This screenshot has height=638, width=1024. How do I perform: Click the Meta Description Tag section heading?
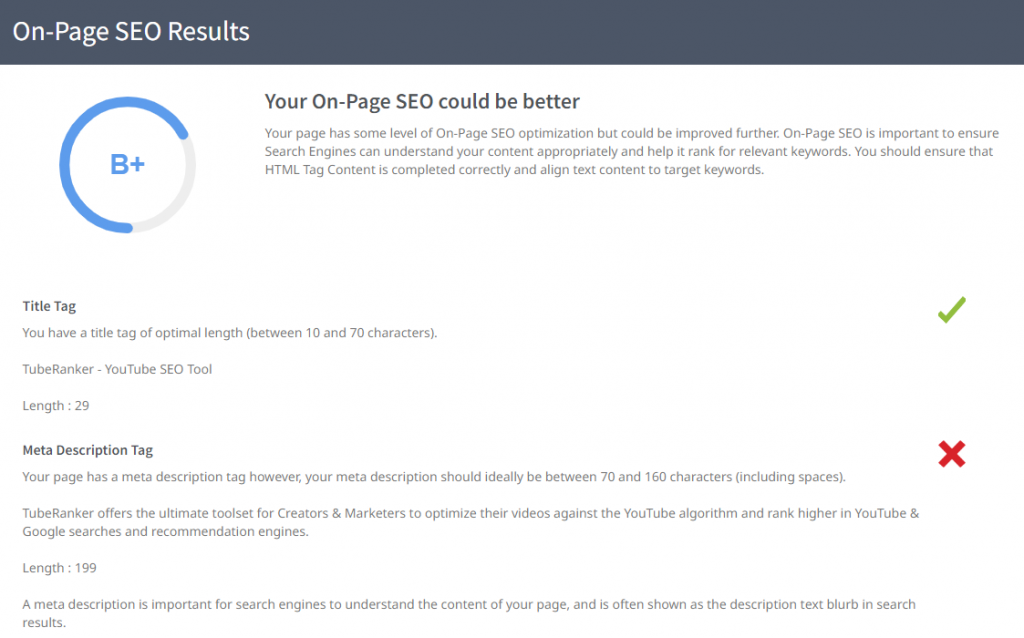(x=88, y=451)
